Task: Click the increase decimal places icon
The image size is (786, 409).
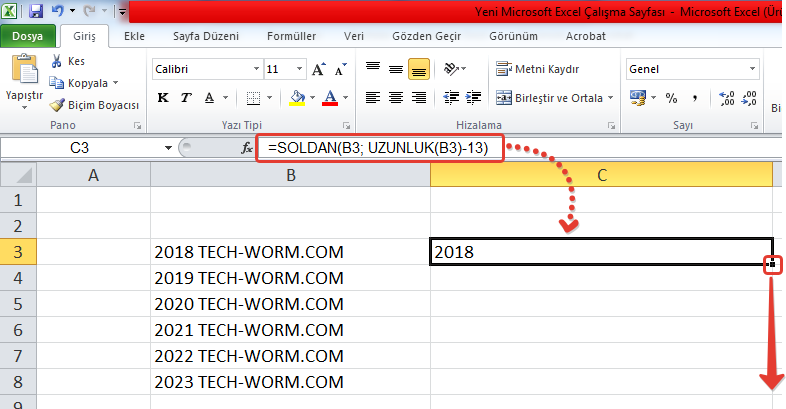Action: (x=726, y=98)
